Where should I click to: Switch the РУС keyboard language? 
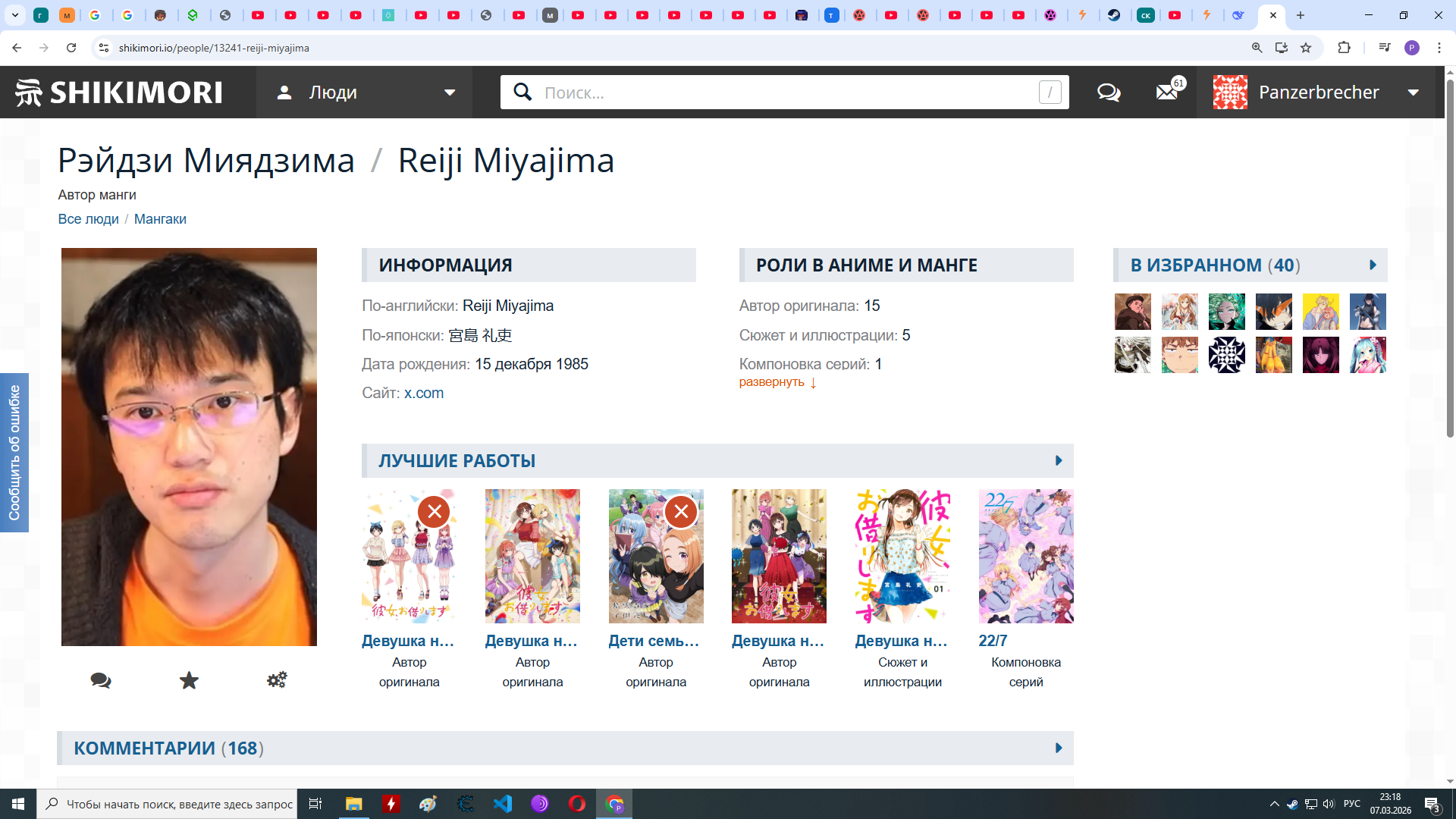click(1352, 804)
